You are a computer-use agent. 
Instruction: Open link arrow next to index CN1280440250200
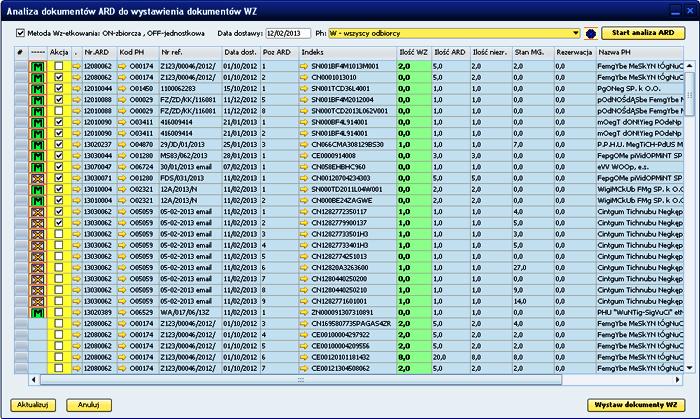[x=304, y=279]
